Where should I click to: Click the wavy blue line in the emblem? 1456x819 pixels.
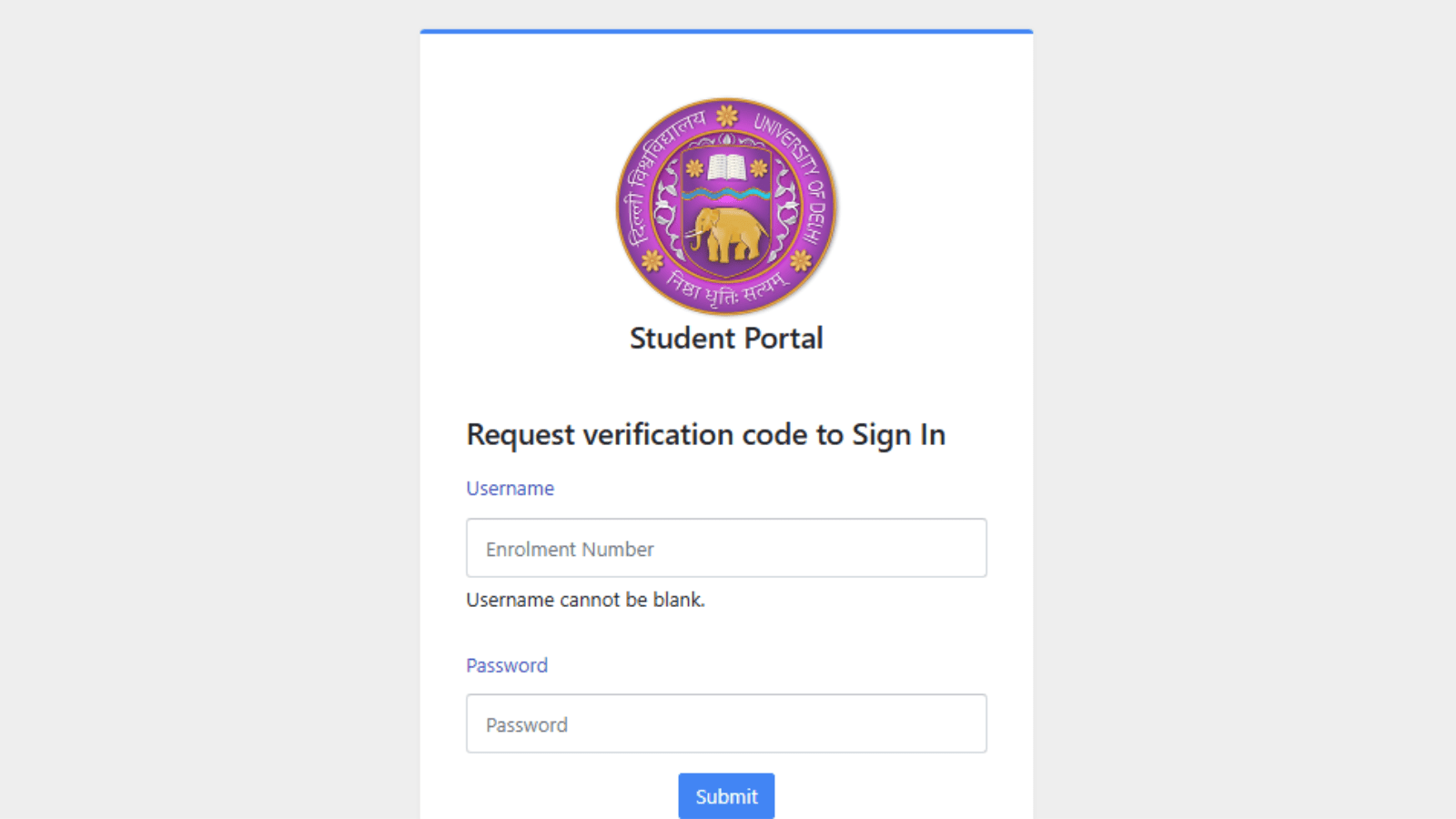click(726, 194)
